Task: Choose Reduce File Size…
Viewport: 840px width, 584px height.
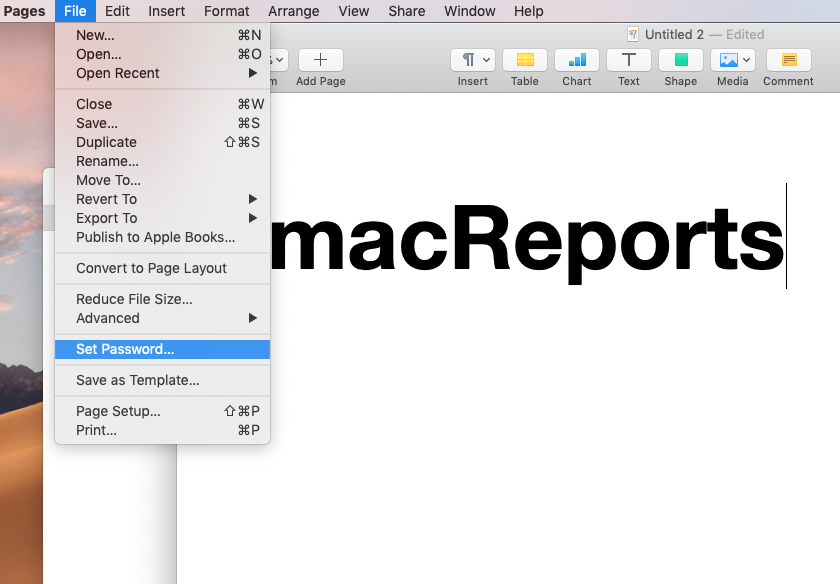Action: pyautogui.click(x=162, y=299)
